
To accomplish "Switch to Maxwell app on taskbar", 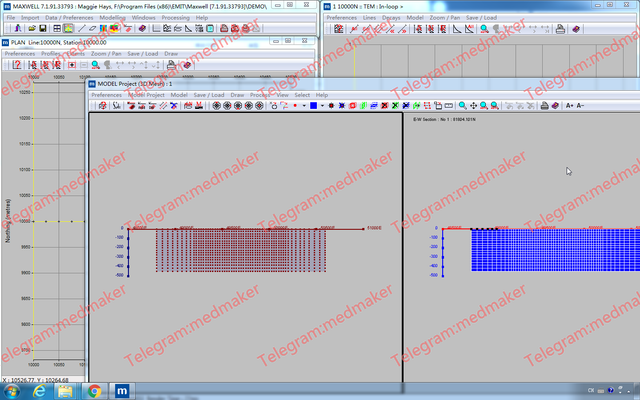I will (122, 391).
